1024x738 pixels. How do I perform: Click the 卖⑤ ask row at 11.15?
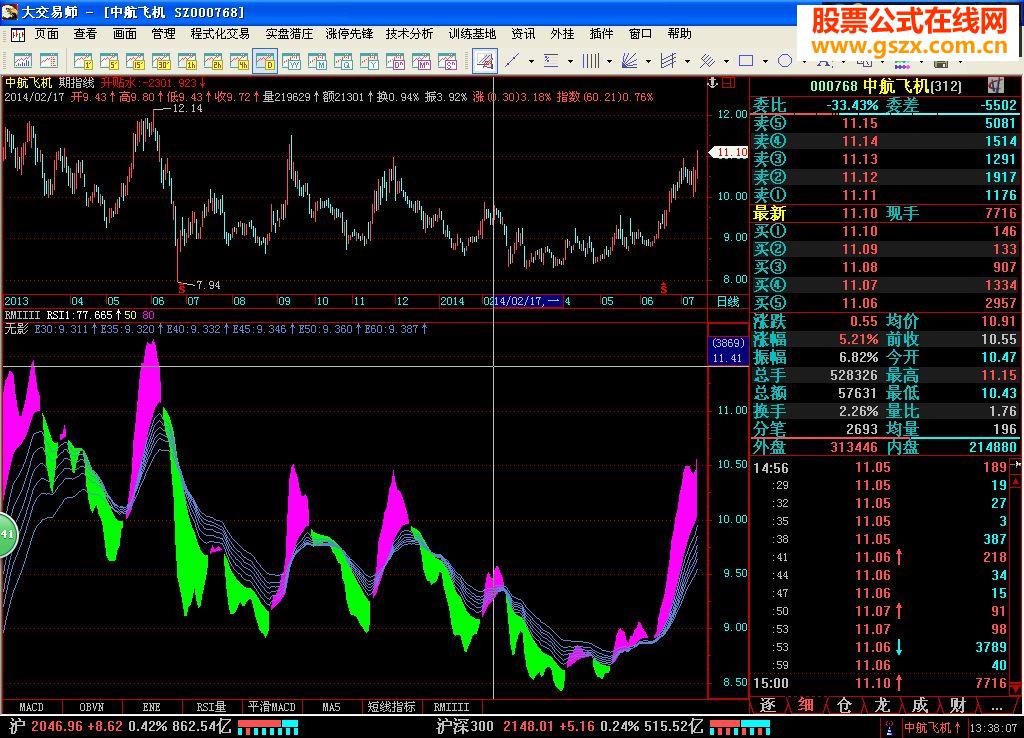[x=884, y=123]
